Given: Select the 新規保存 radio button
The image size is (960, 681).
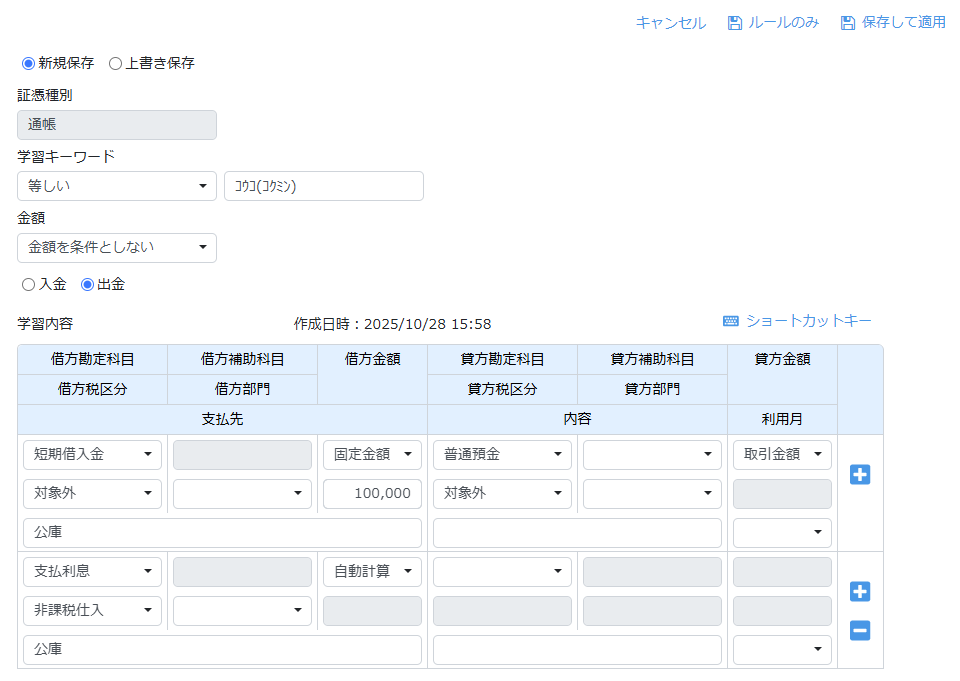Looking at the screenshot, I should click(x=28, y=63).
